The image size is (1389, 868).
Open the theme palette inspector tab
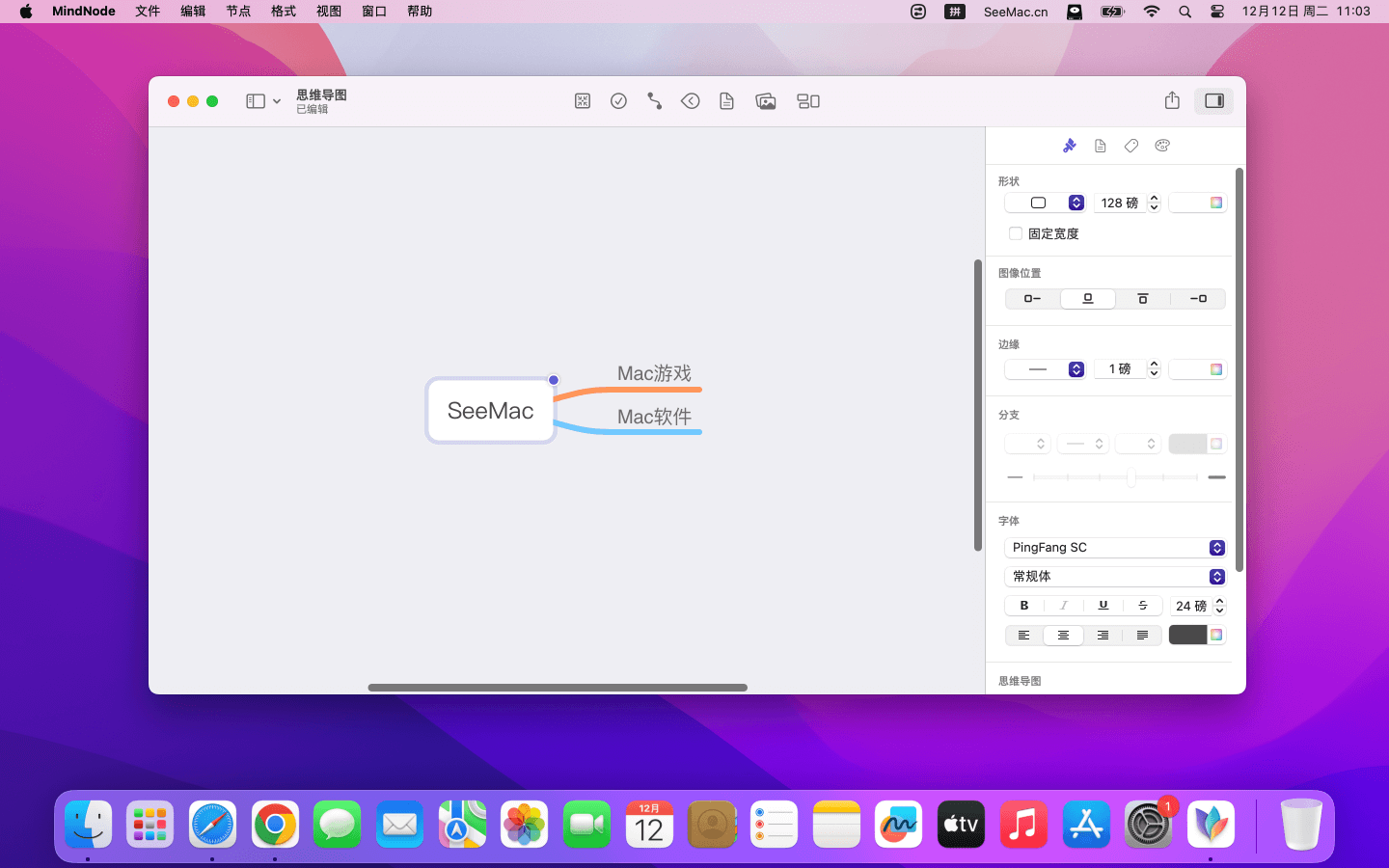(x=1162, y=146)
